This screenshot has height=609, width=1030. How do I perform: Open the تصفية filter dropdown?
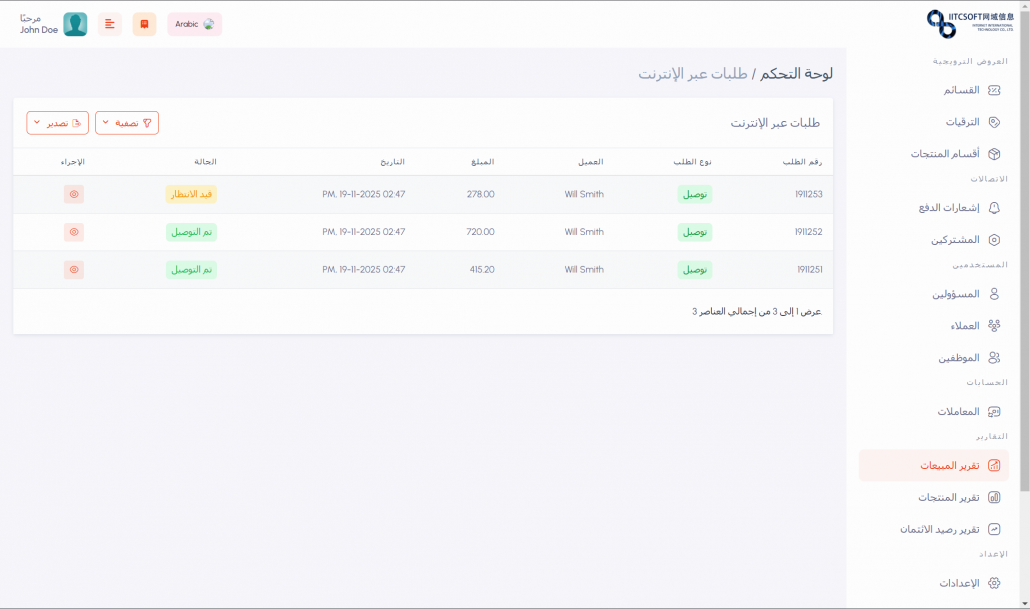127,123
